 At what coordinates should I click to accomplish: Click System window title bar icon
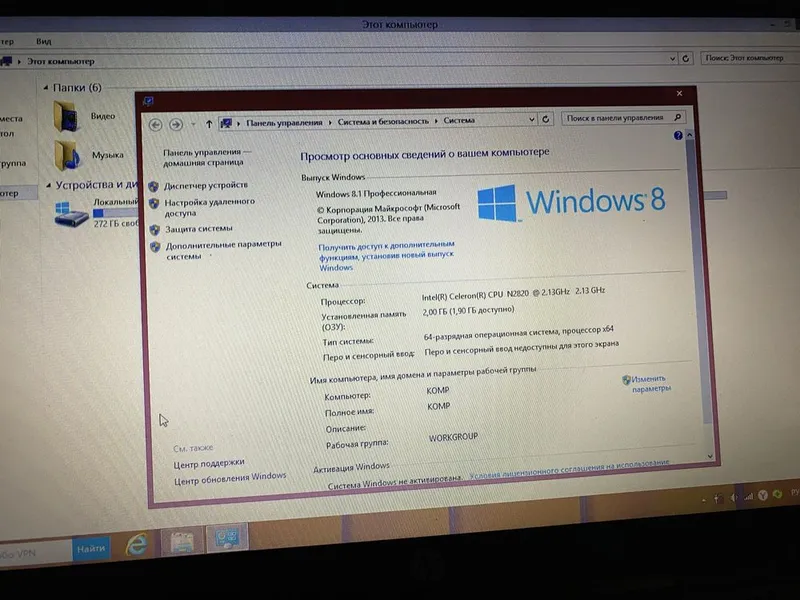148,101
